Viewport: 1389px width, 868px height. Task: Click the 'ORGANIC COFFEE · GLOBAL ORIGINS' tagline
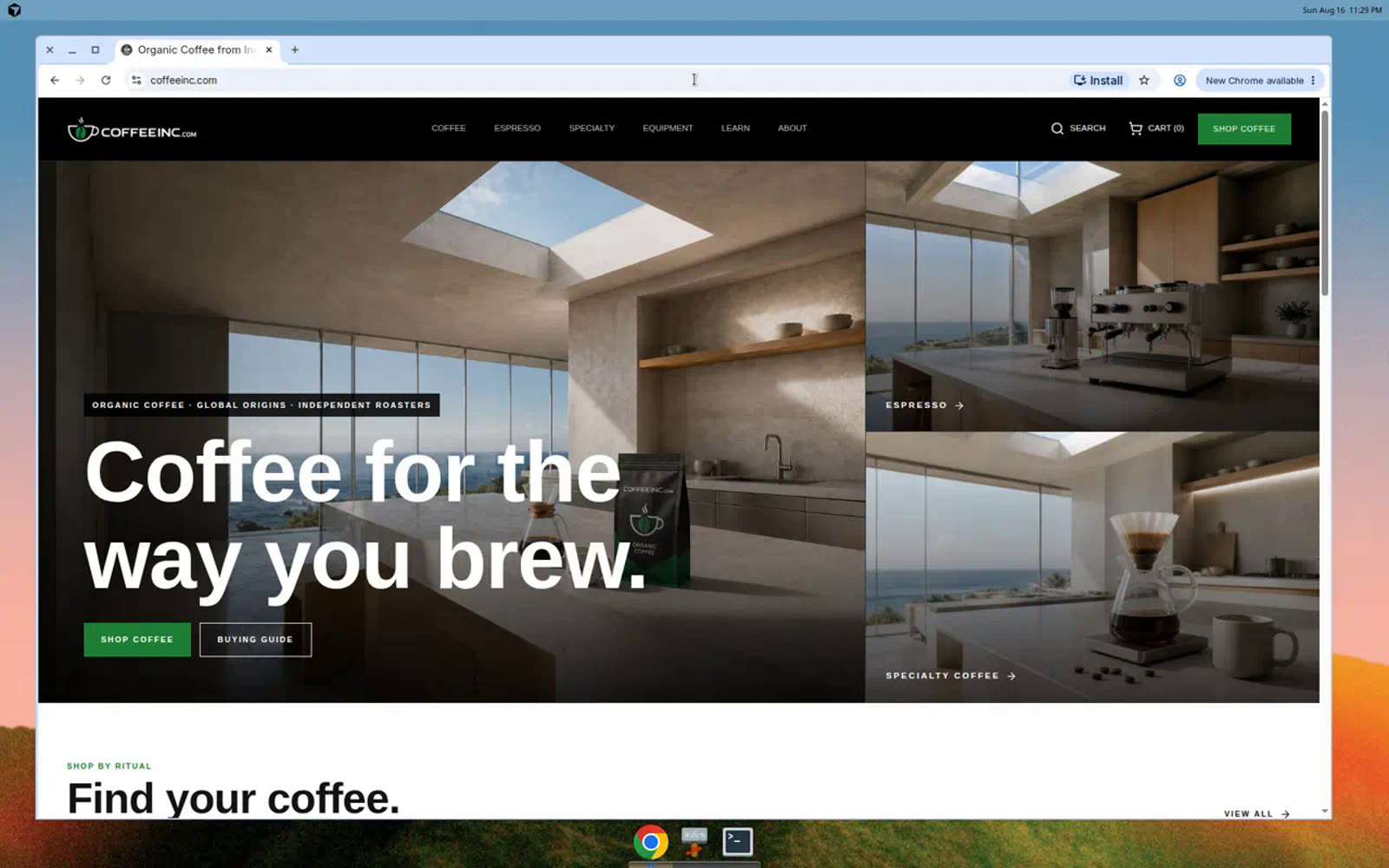261,405
